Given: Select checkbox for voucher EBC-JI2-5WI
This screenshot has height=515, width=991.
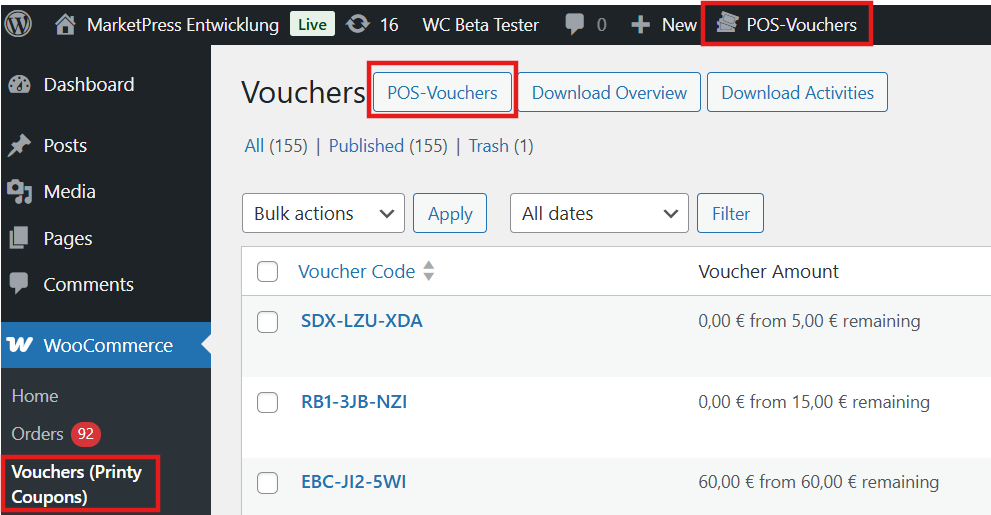Looking at the screenshot, I should pyautogui.click(x=267, y=483).
